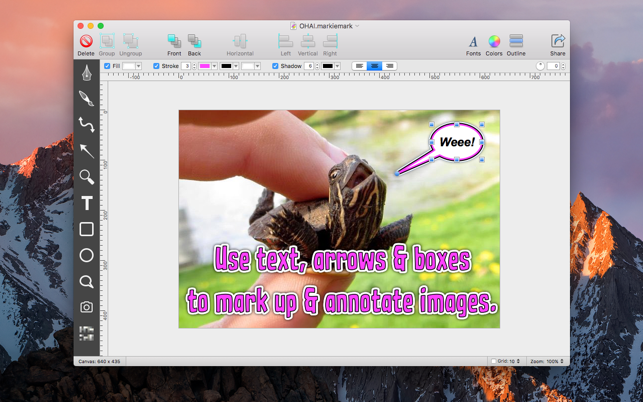The image size is (643, 402).
Task: Click the "Canvas: 640 x 435" status text
Action: click(99, 361)
